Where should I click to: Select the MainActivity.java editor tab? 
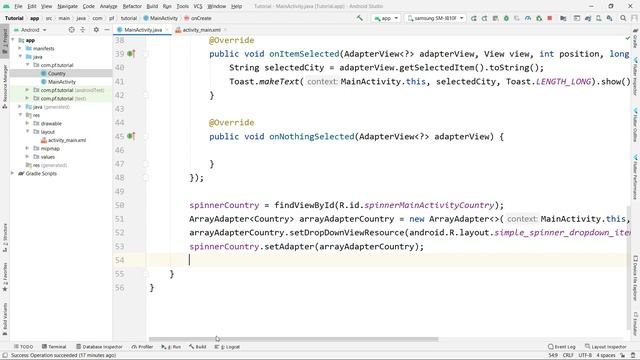(x=143, y=30)
